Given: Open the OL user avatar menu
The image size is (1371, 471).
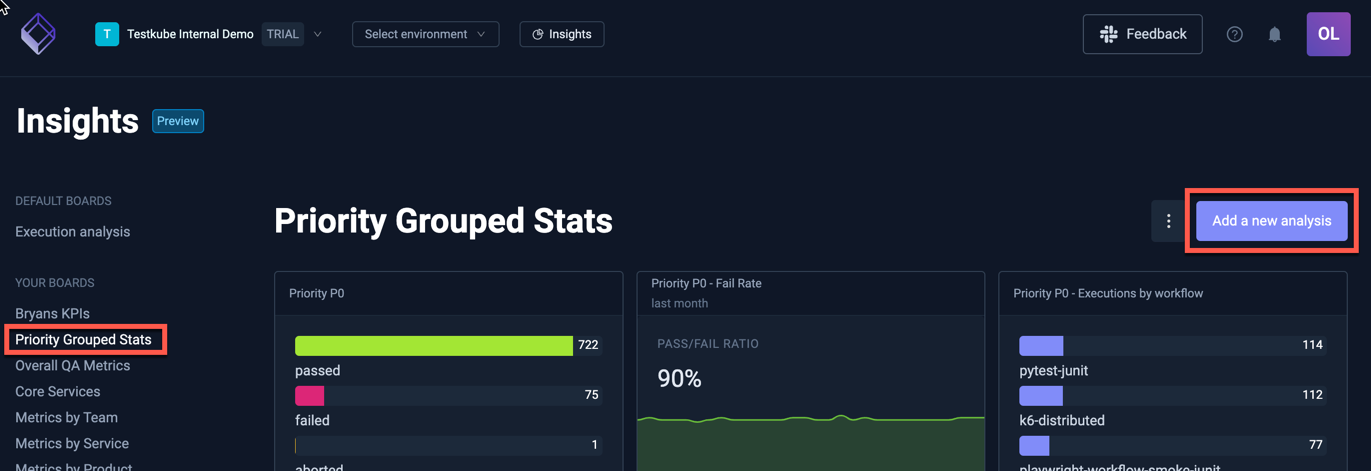Looking at the screenshot, I should pos(1328,34).
